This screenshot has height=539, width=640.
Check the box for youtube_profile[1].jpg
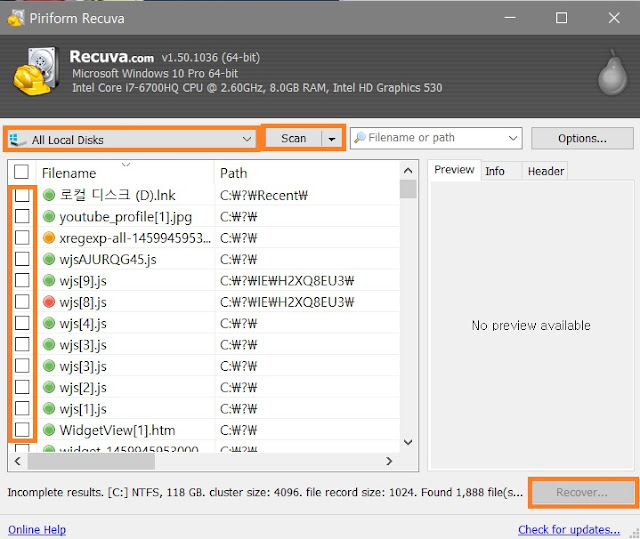(x=22, y=216)
